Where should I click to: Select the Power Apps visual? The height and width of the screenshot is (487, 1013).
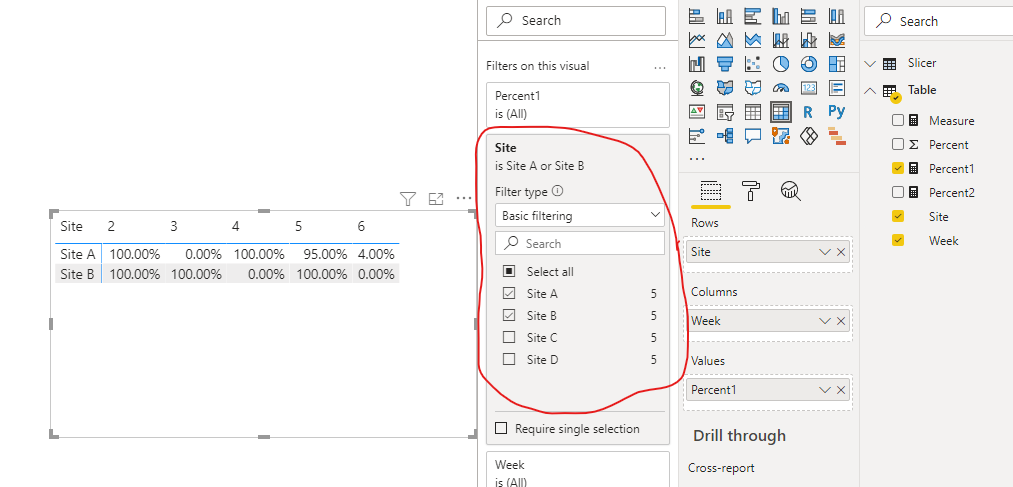tap(809, 136)
